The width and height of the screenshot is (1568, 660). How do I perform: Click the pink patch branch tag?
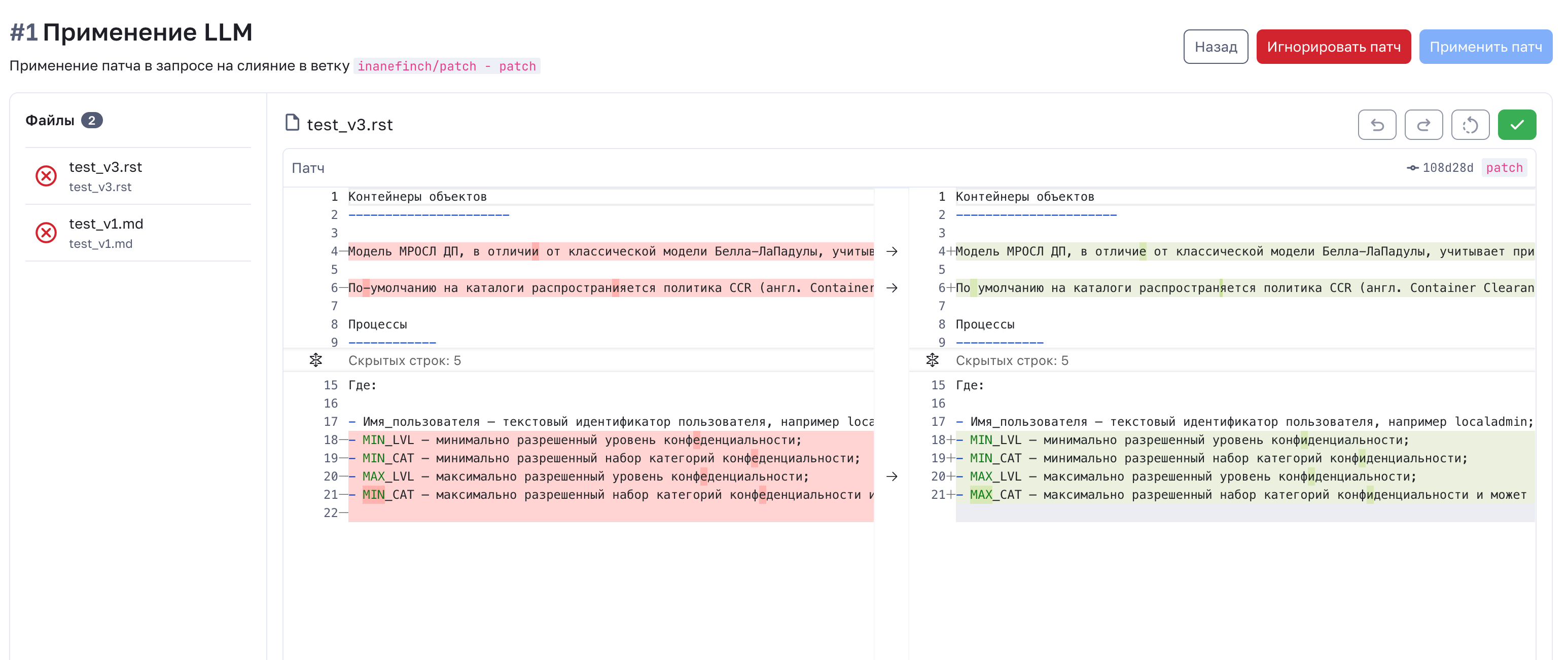pyautogui.click(x=1504, y=168)
